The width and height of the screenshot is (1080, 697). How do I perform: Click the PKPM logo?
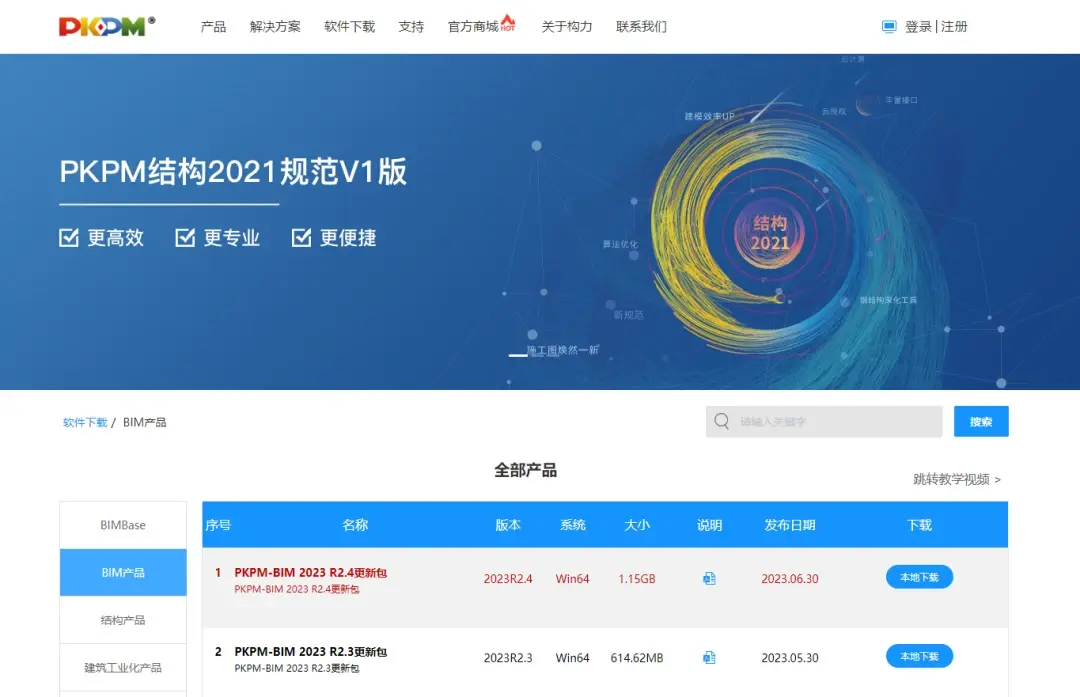click(x=107, y=26)
